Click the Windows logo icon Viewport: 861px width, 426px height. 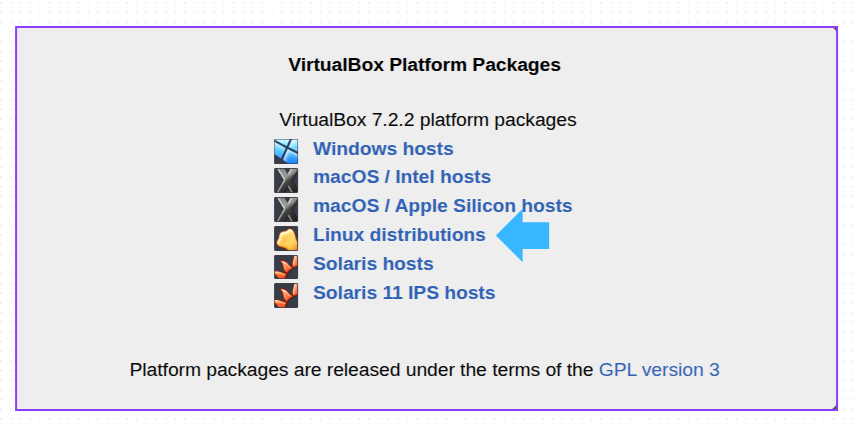click(x=286, y=151)
